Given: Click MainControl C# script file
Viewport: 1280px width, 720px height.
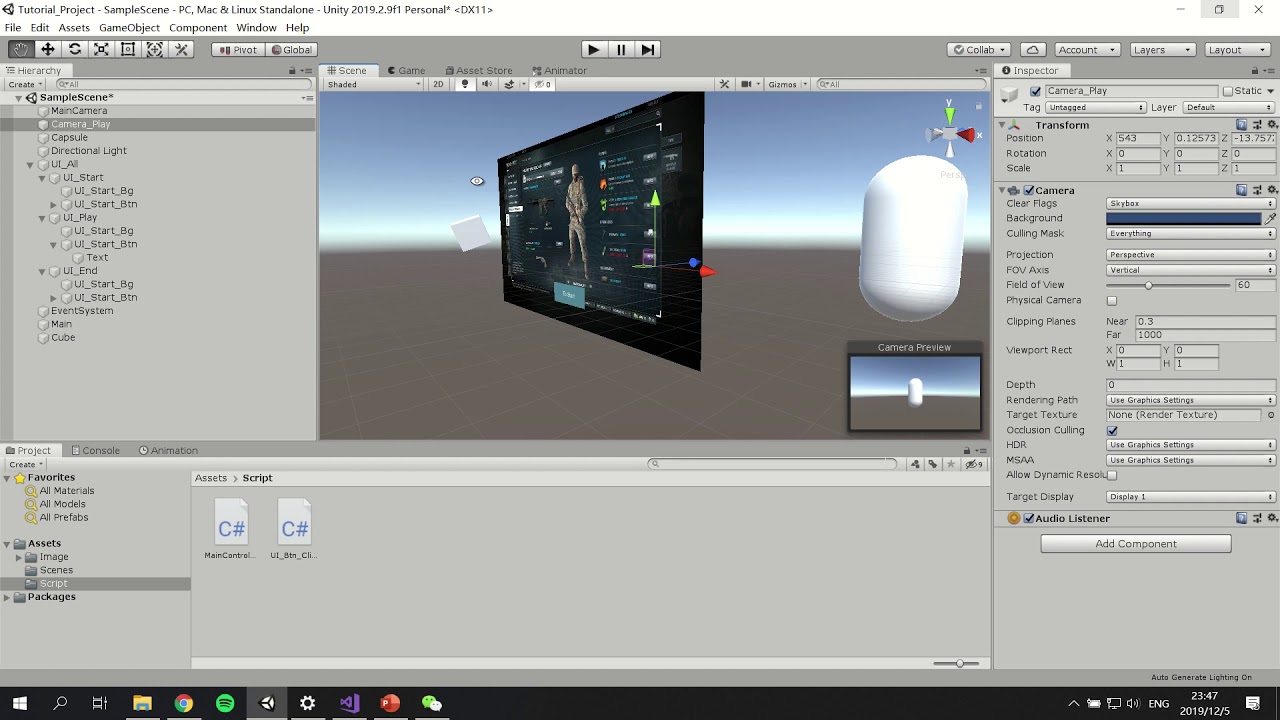Looking at the screenshot, I should coord(230,530).
